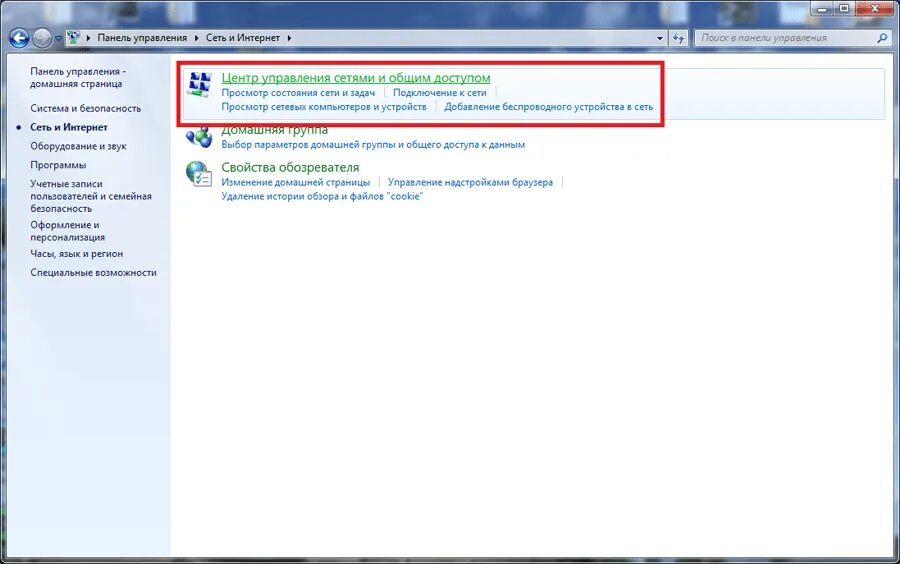Open 'Свойства обозревателя' heading
Viewport: 900px width, 564px height.
(x=290, y=167)
